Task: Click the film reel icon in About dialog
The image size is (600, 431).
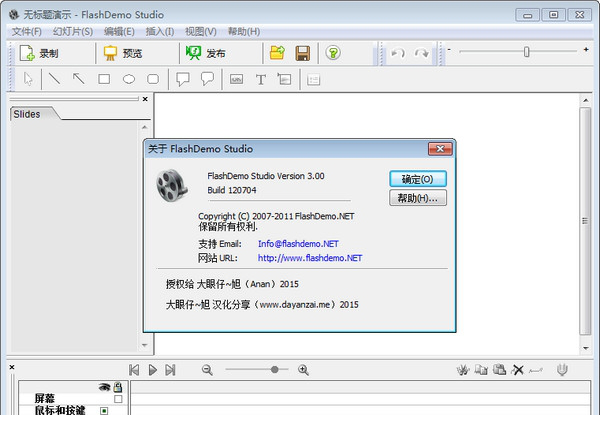Action: pos(172,185)
